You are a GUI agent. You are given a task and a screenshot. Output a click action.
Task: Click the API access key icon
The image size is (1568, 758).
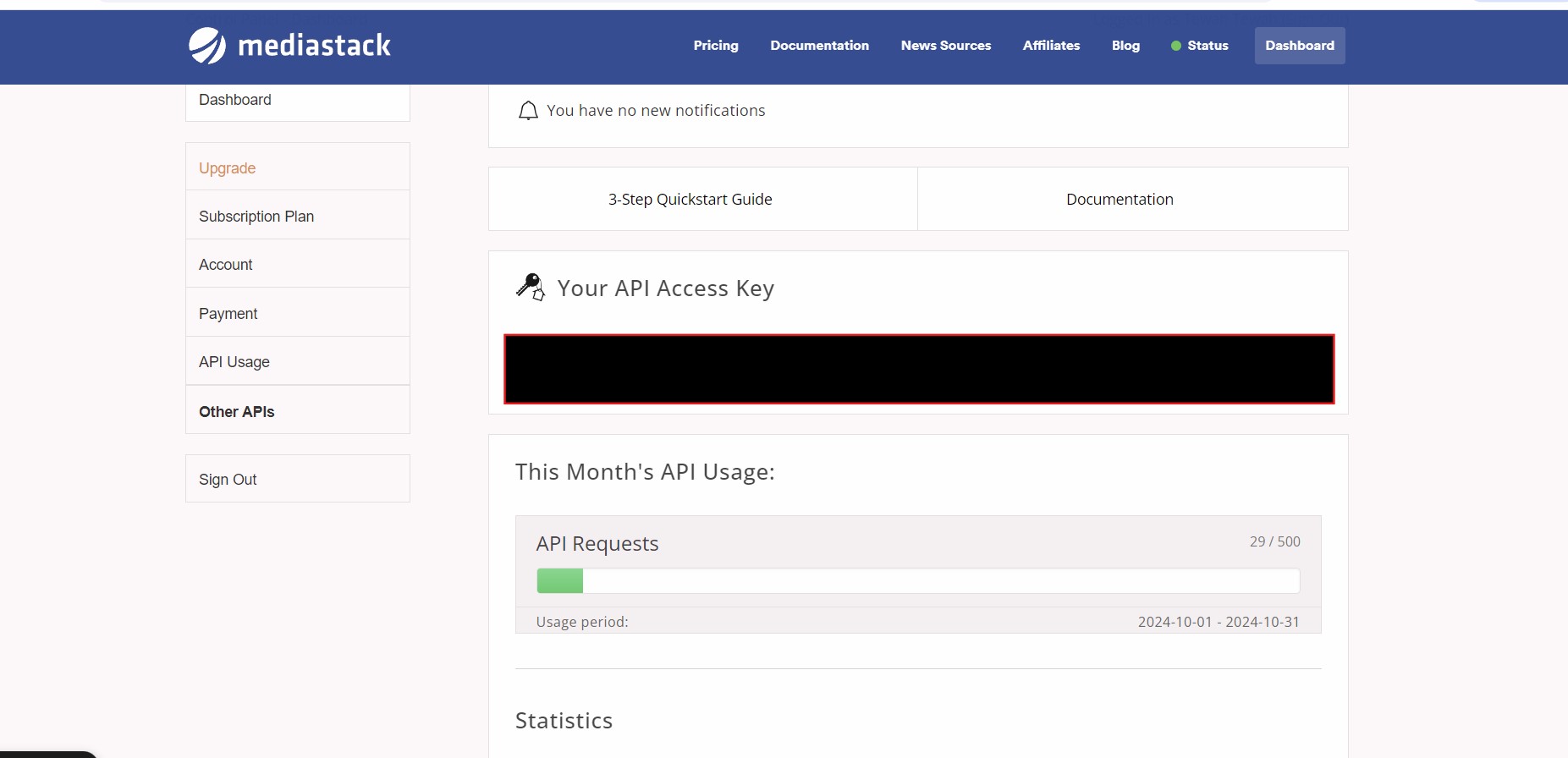point(531,288)
